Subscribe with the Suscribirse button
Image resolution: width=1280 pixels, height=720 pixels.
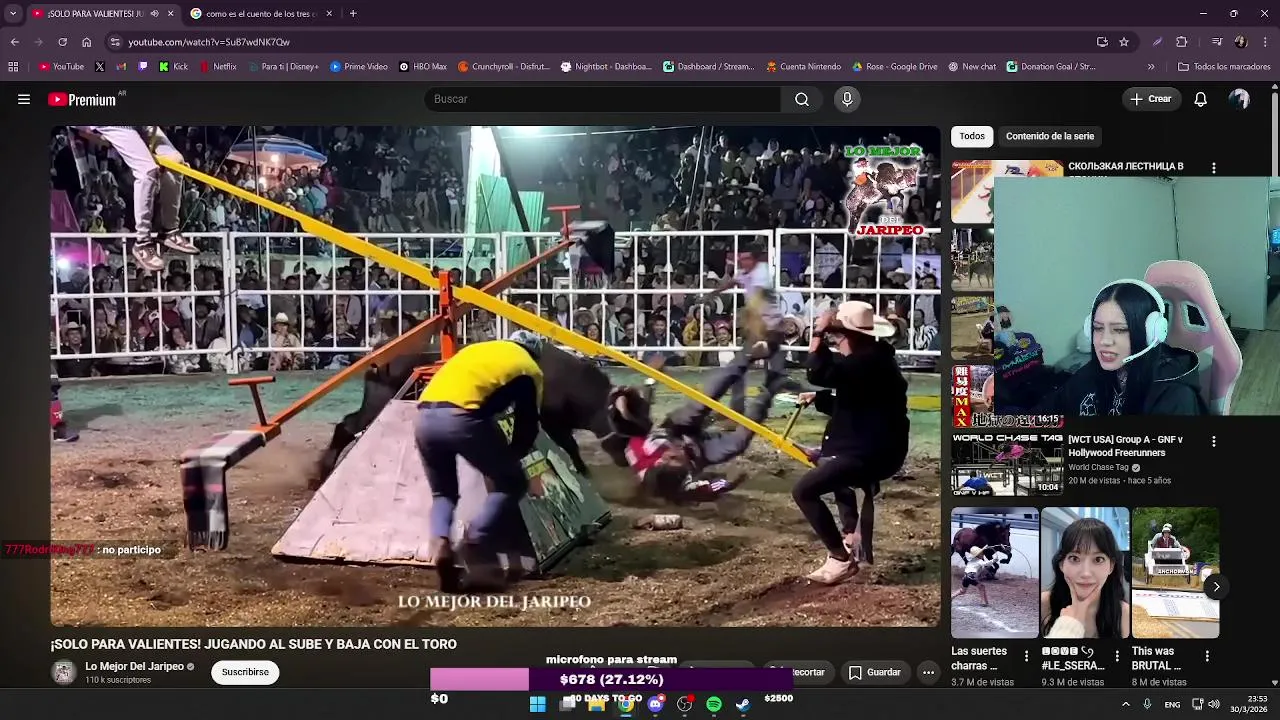(x=245, y=672)
